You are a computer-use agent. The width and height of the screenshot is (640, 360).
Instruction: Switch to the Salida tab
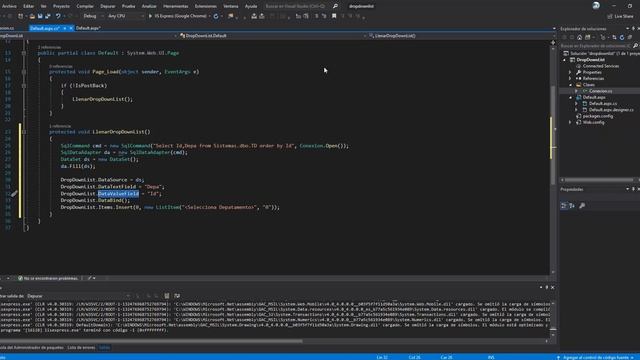pyautogui.click(x=104, y=348)
